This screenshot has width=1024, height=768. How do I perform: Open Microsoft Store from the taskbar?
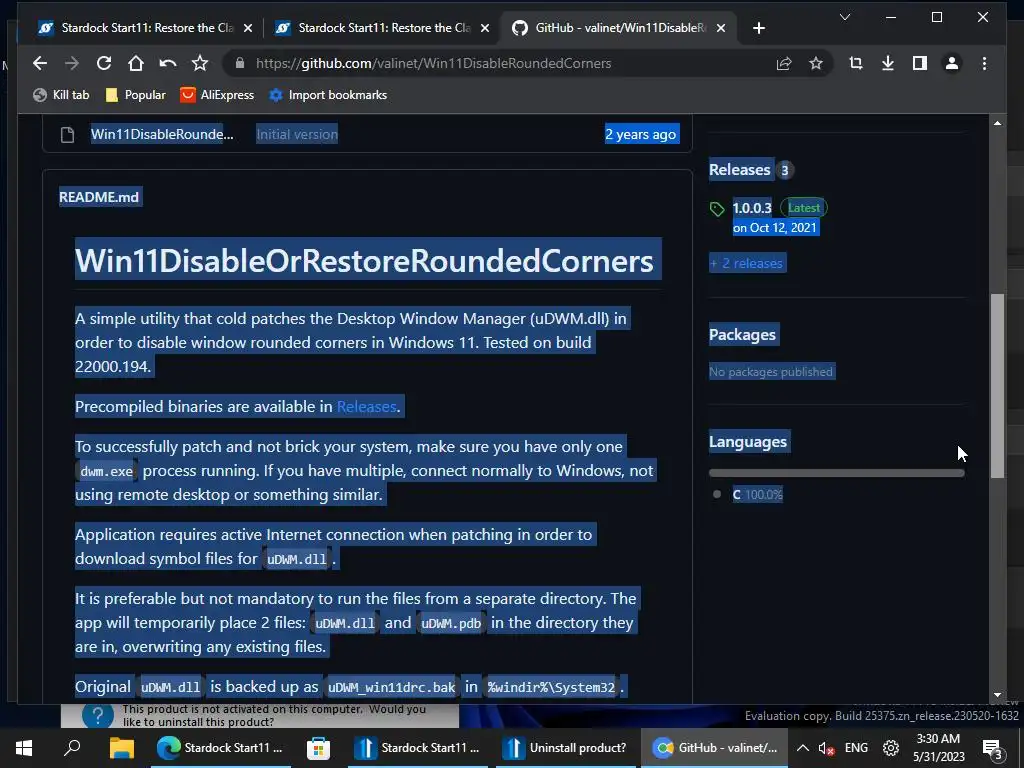click(319, 748)
